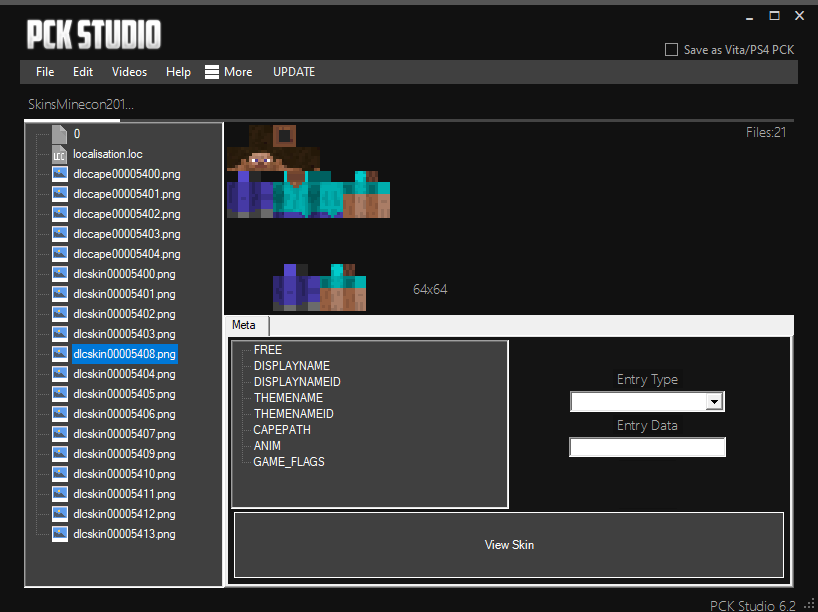
Task: Open the Help menu
Action: pyautogui.click(x=178, y=72)
